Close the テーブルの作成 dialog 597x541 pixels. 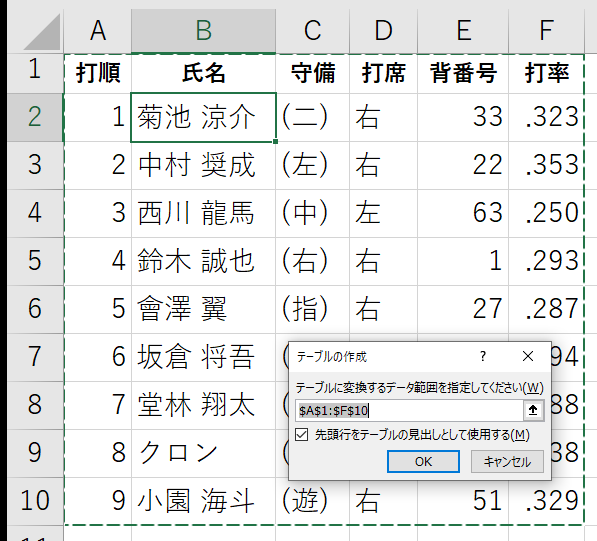(x=528, y=356)
